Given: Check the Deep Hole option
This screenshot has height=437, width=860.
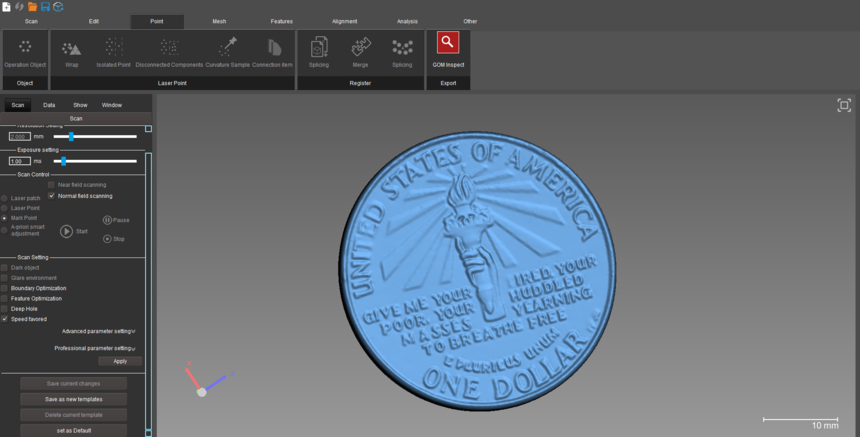Looking at the screenshot, I should (x=4, y=309).
